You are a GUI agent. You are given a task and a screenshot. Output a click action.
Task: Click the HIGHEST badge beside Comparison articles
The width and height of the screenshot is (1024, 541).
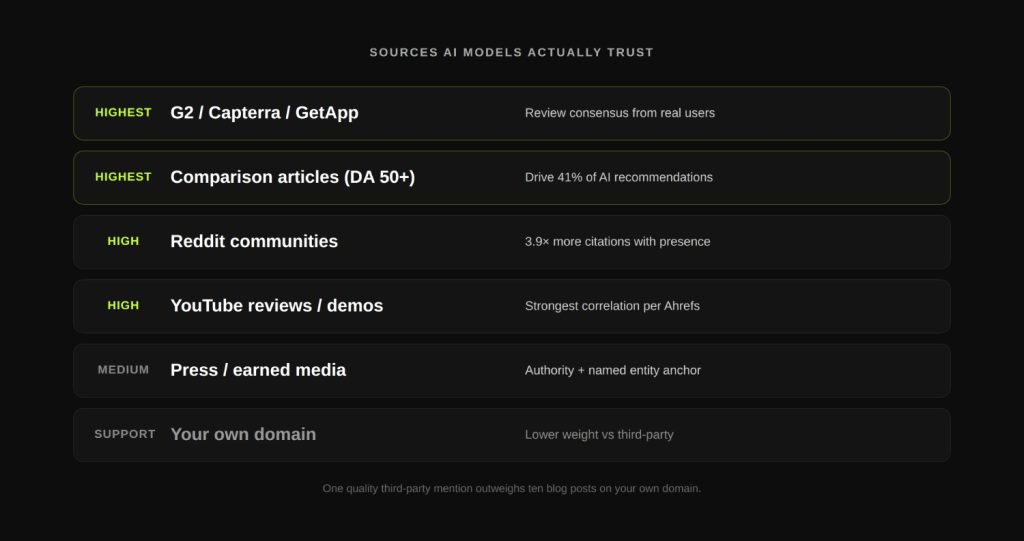tap(123, 177)
